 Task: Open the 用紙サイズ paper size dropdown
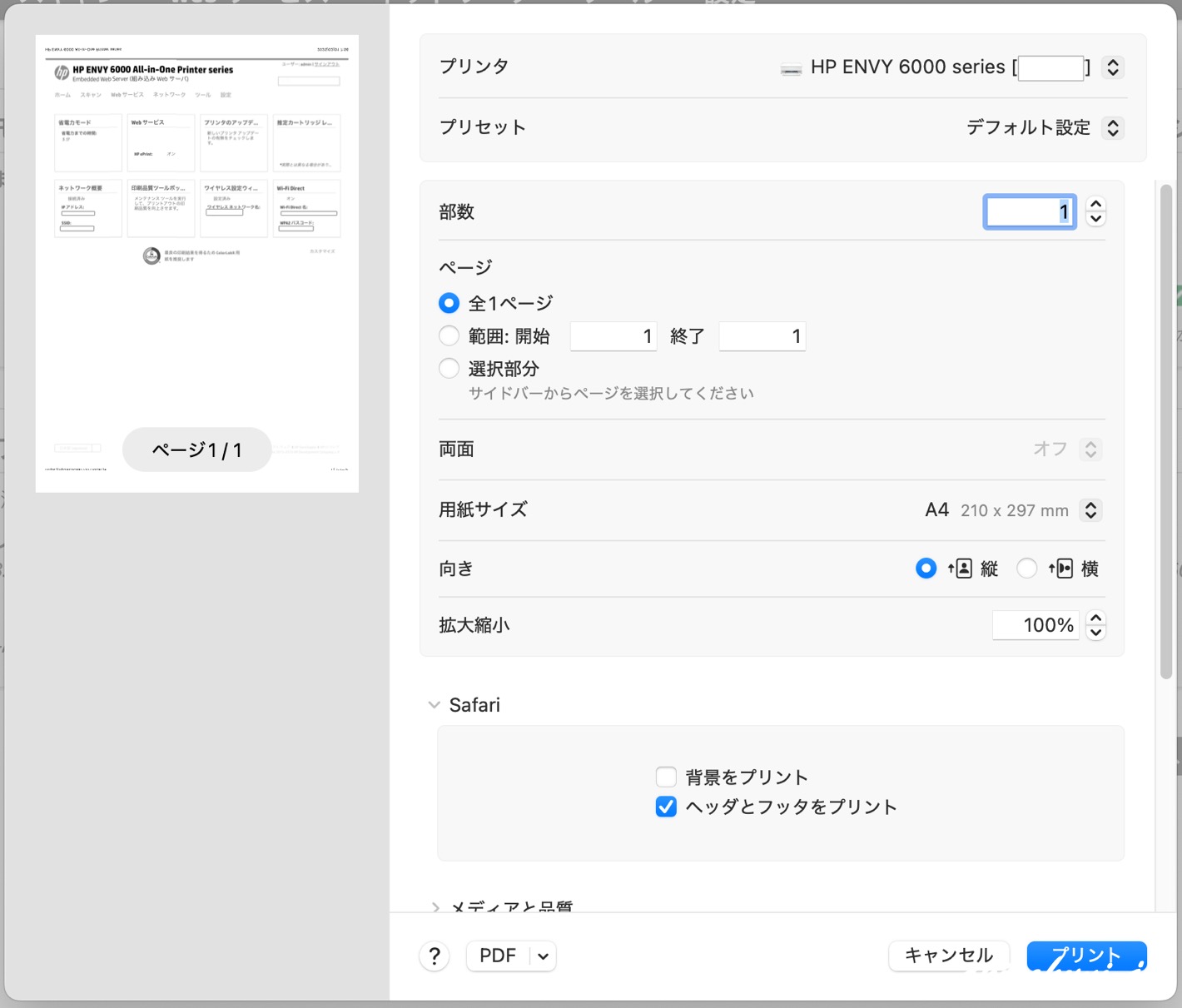[1090, 510]
